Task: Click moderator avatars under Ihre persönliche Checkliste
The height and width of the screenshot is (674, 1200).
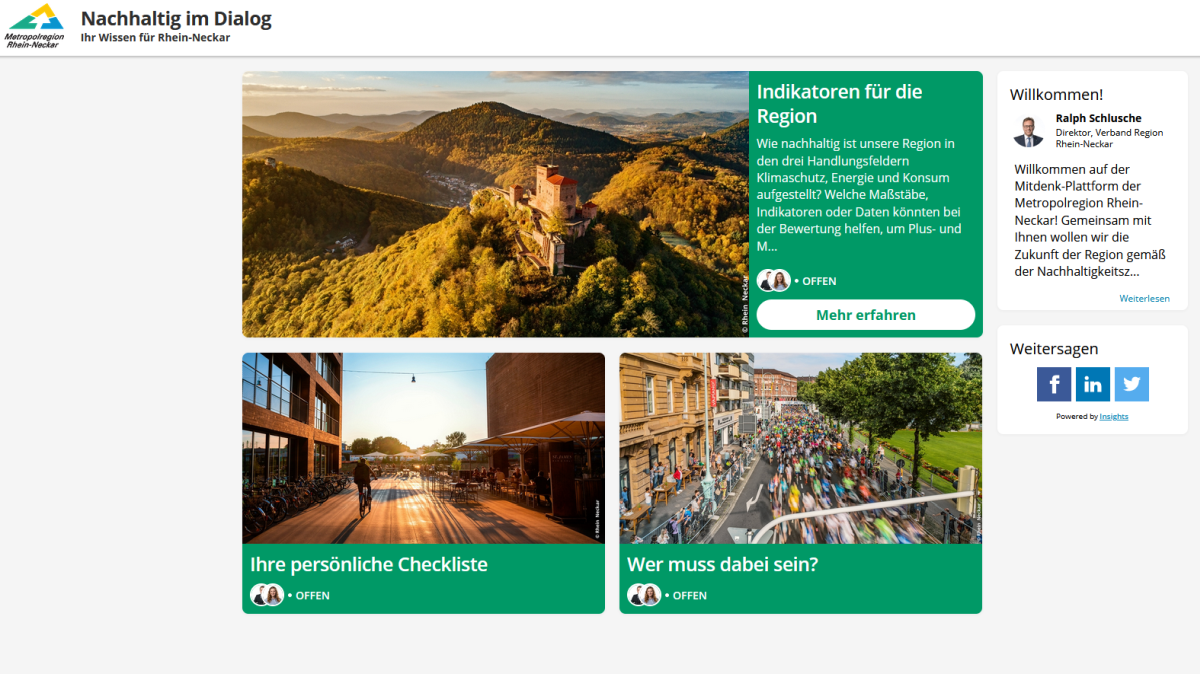Action: pyautogui.click(x=266, y=595)
